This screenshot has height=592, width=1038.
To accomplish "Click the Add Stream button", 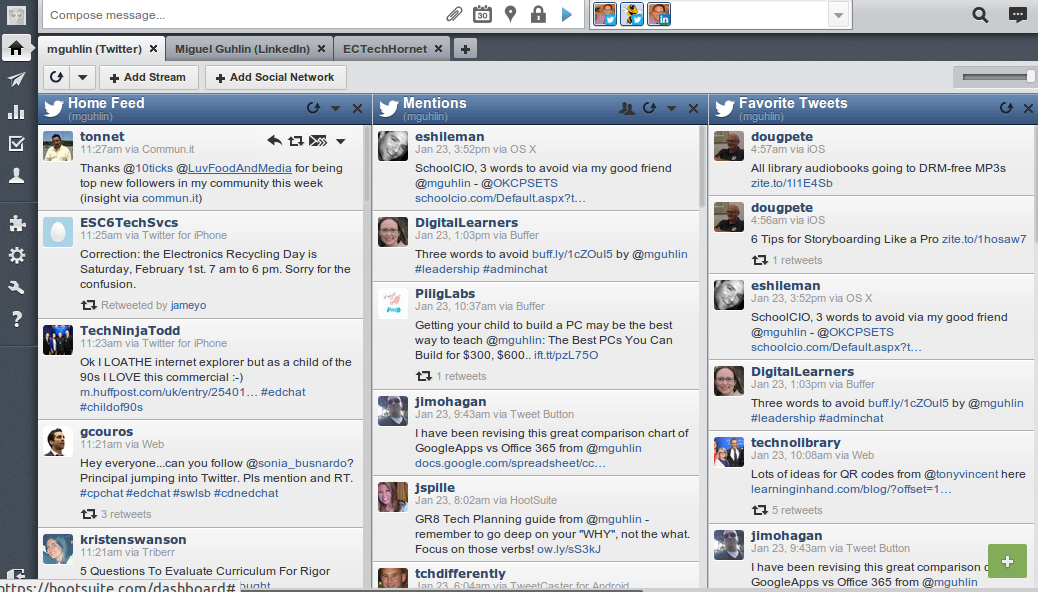I will tap(148, 77).
